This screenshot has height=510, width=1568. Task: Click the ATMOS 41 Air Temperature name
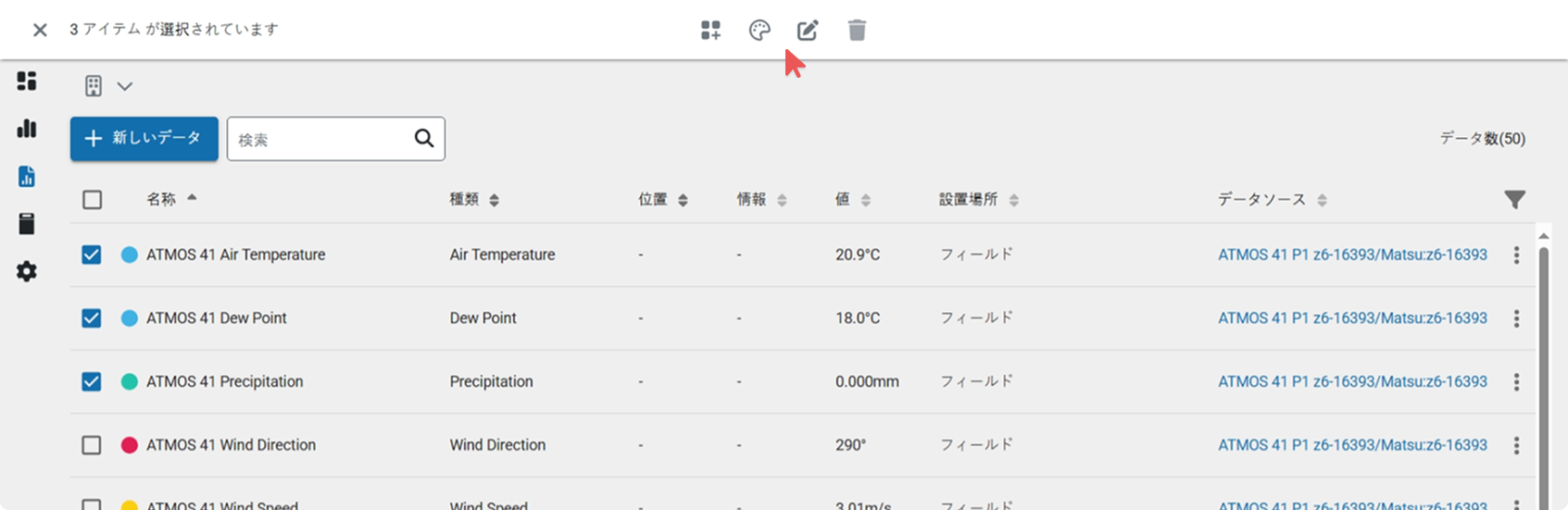(x=235, y=255)
